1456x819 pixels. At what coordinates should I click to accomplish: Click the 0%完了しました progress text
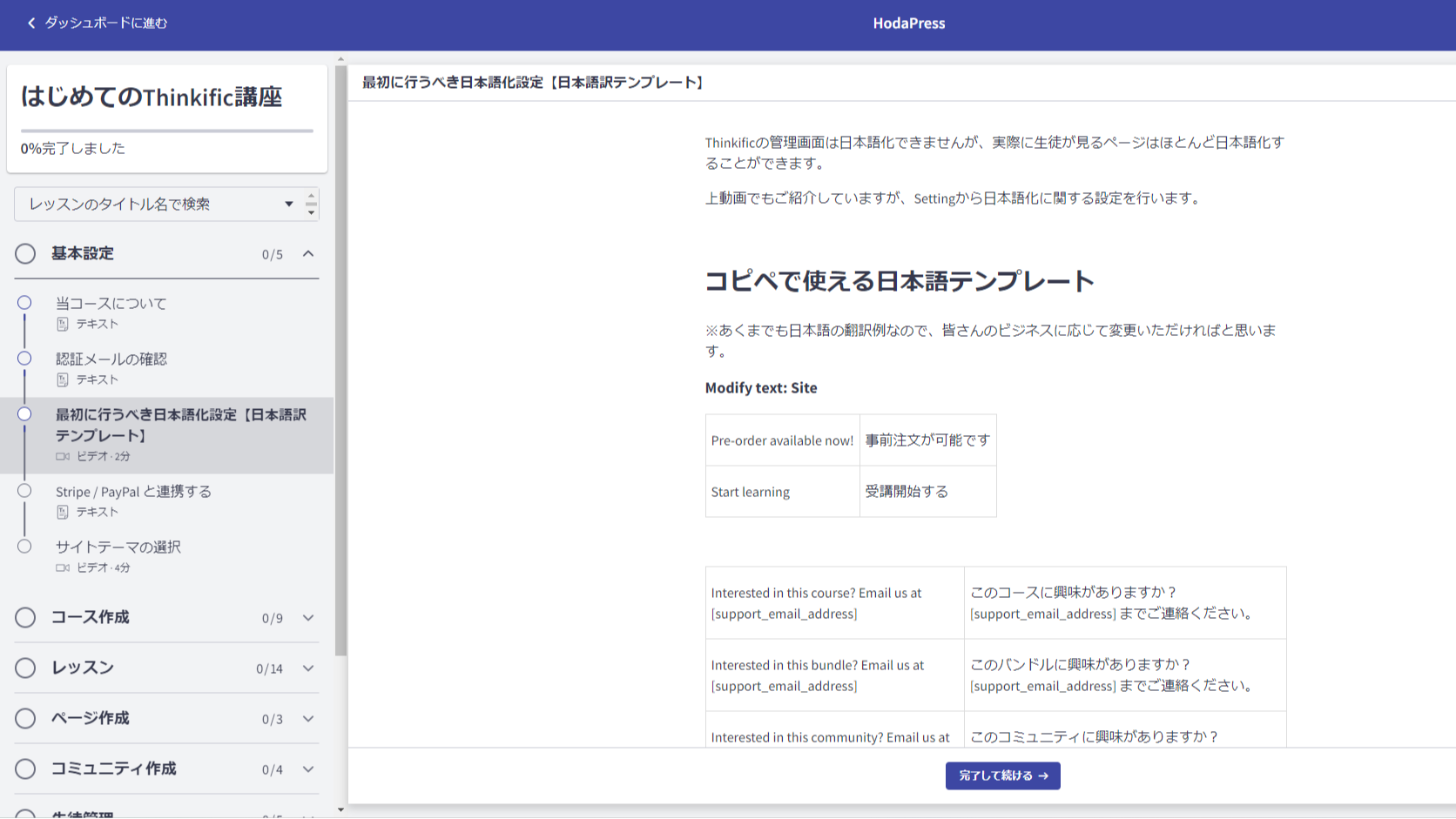[73, 149]
